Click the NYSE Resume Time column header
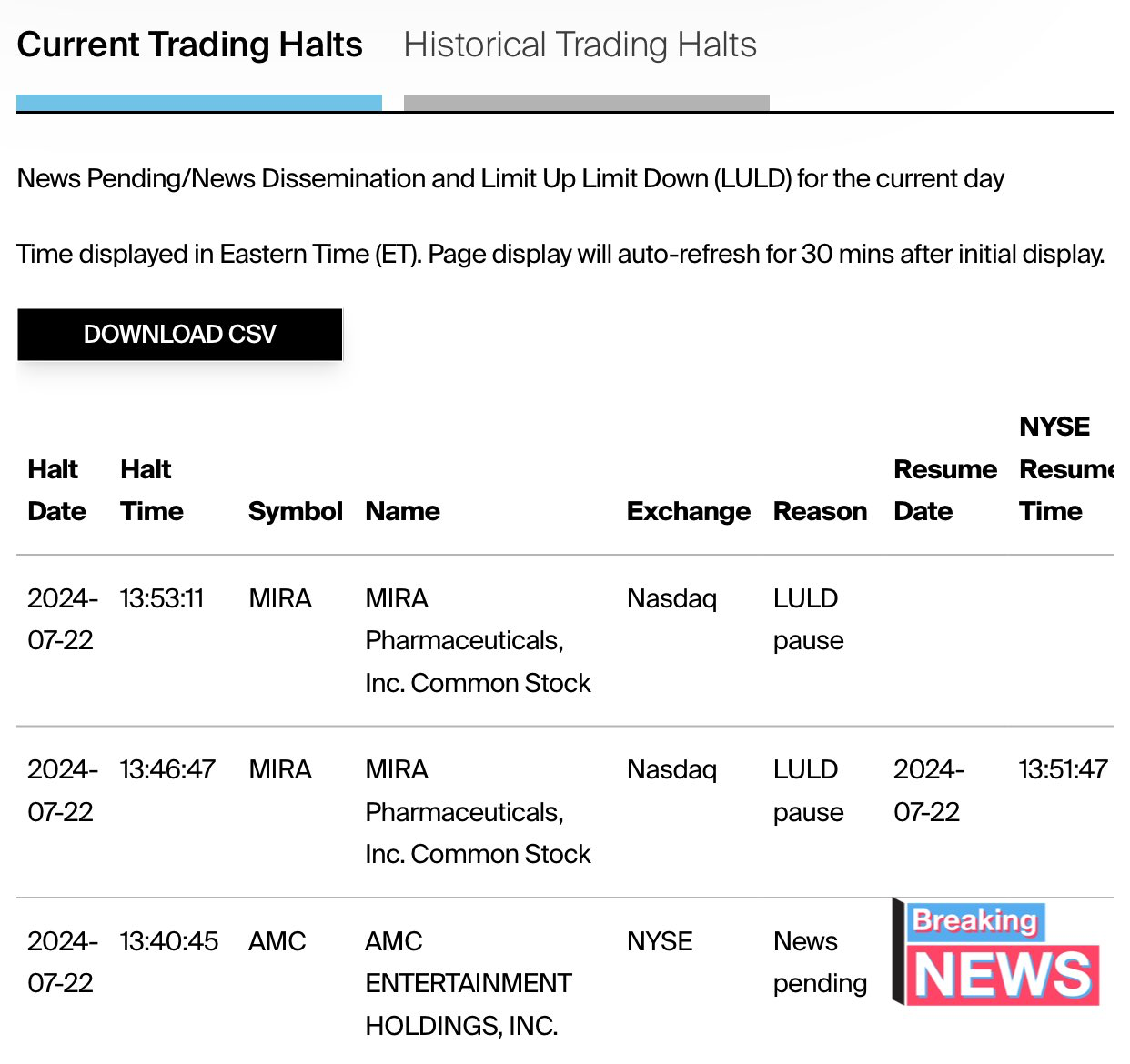The image size is (1130, 1064). click(1066, 469)
